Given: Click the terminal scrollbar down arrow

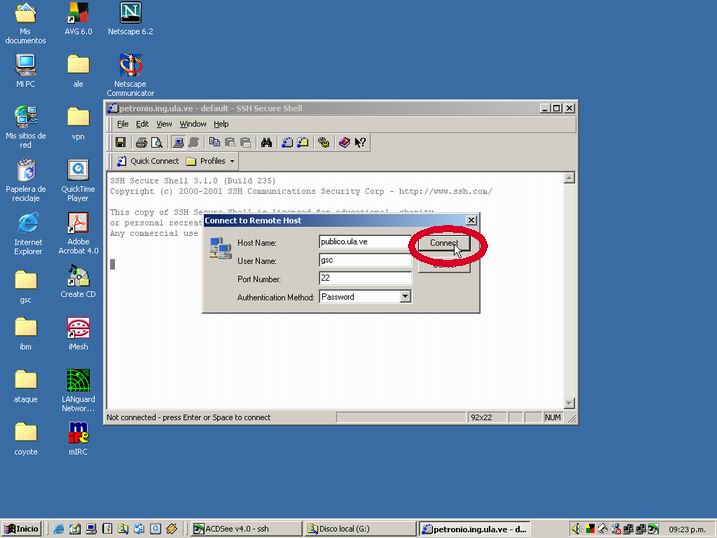Looking at the screenshot, I should [569, 403].
